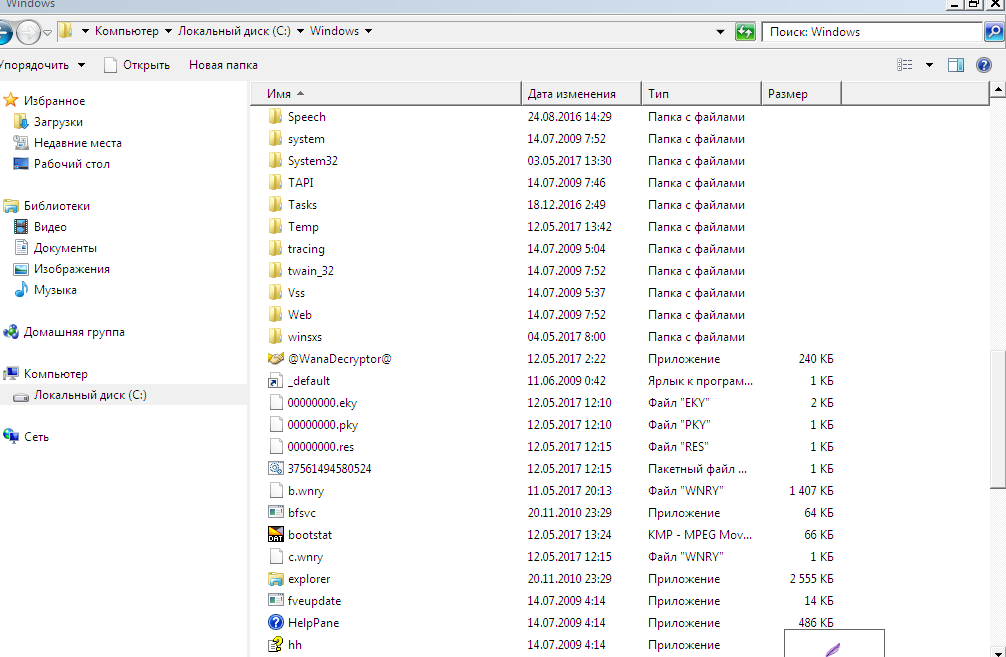This screenshot has height=657, width=1006.
Task: Select the 00000000.pky file name
Action: 323,425
